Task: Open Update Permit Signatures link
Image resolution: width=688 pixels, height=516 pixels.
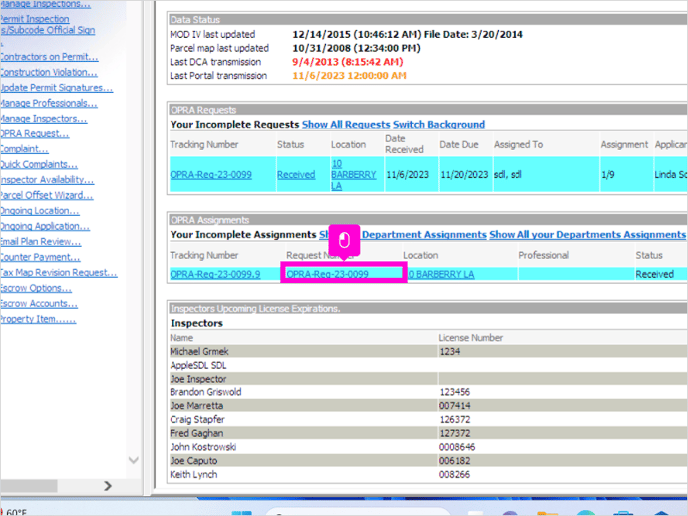Action: point(57,87)
